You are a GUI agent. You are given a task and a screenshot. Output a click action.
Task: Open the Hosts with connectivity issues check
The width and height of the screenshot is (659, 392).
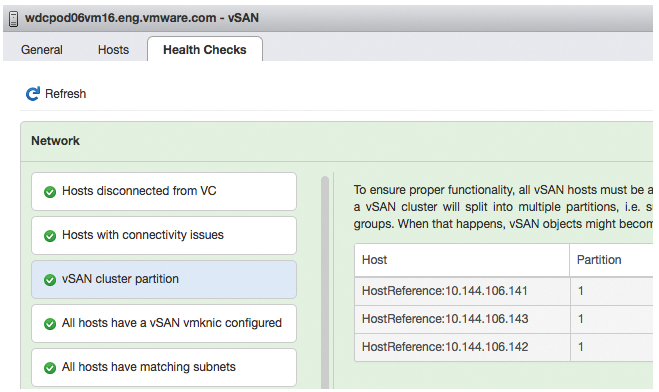click(x=164, y=235)
